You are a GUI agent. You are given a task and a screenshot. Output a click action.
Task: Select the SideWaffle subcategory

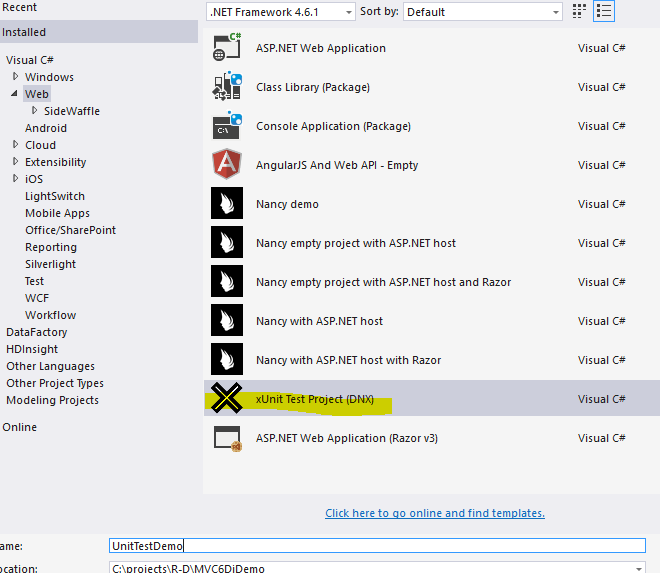pyautogui.click(x=72, y=111)
